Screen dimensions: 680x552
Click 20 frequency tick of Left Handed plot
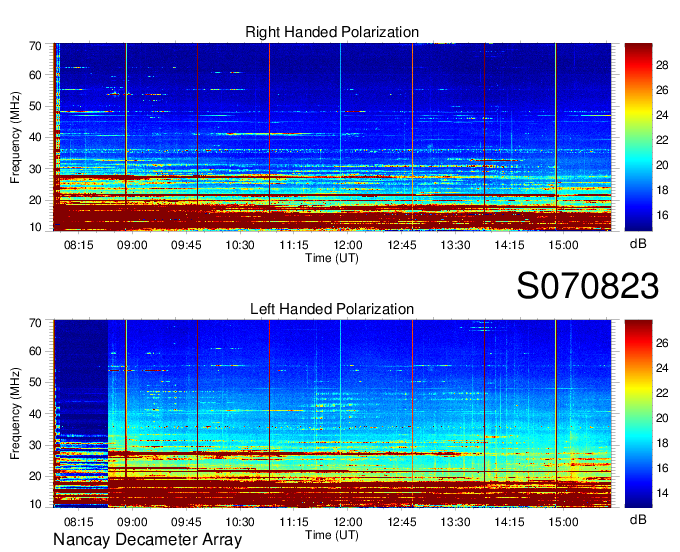[35, 476]
